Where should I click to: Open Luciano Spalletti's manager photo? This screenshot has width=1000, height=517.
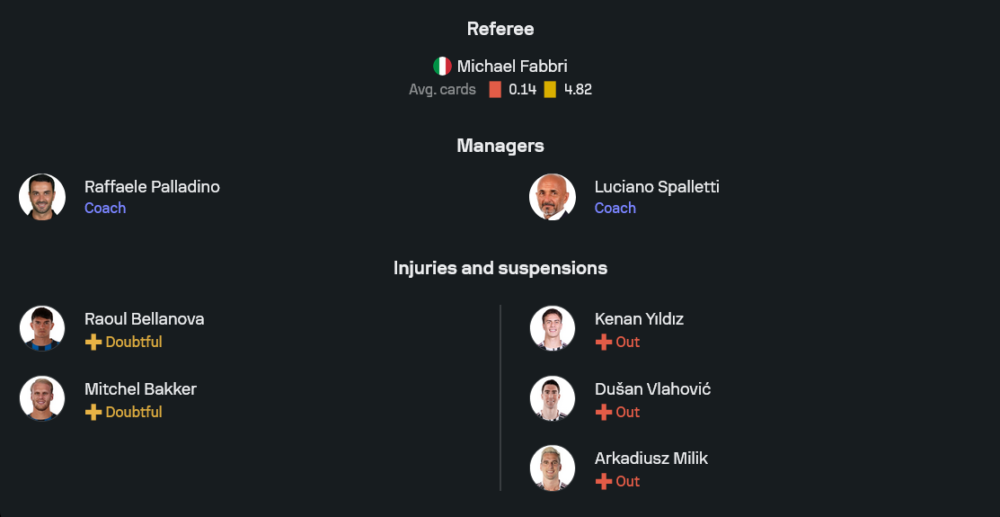click(552, 196)
